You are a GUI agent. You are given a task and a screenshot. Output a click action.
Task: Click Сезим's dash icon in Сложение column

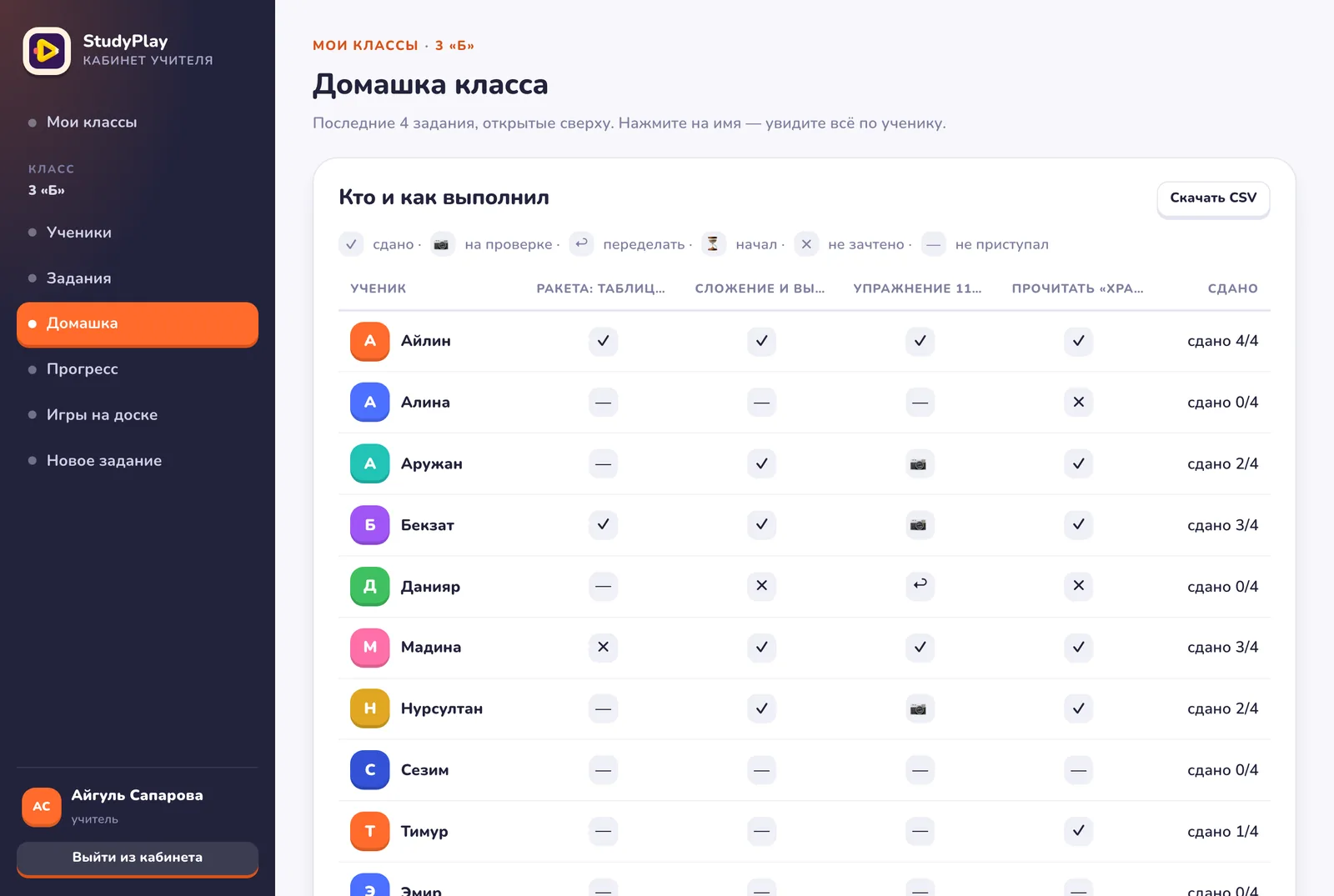[x=761, y=770]
